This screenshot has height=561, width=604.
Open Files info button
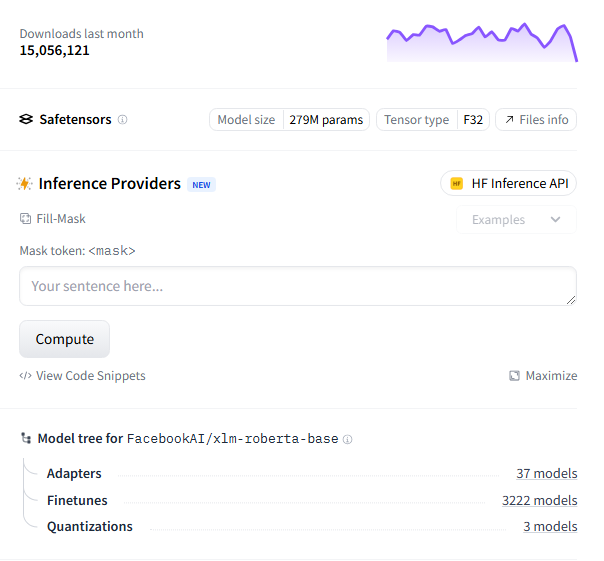(535, 120)
